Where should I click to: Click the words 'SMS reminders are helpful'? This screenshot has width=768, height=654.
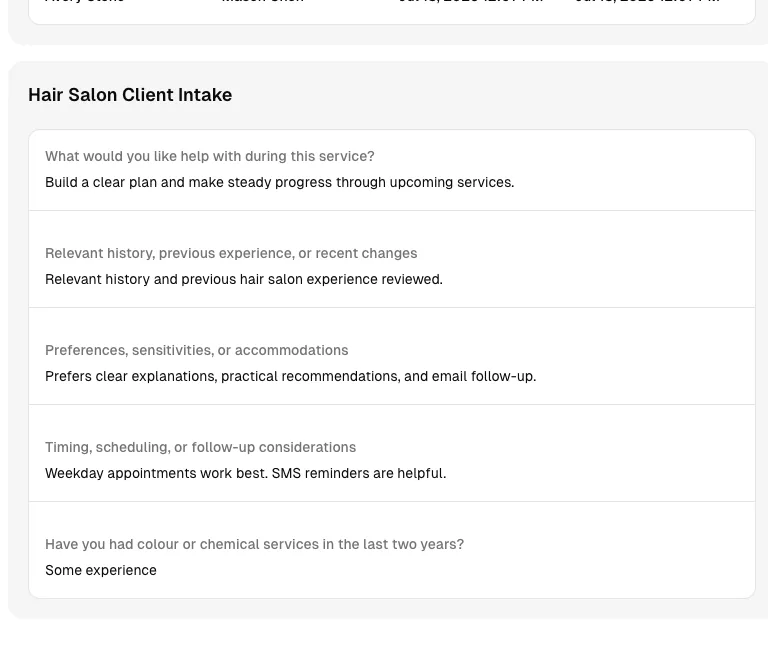tap(359, 473)
